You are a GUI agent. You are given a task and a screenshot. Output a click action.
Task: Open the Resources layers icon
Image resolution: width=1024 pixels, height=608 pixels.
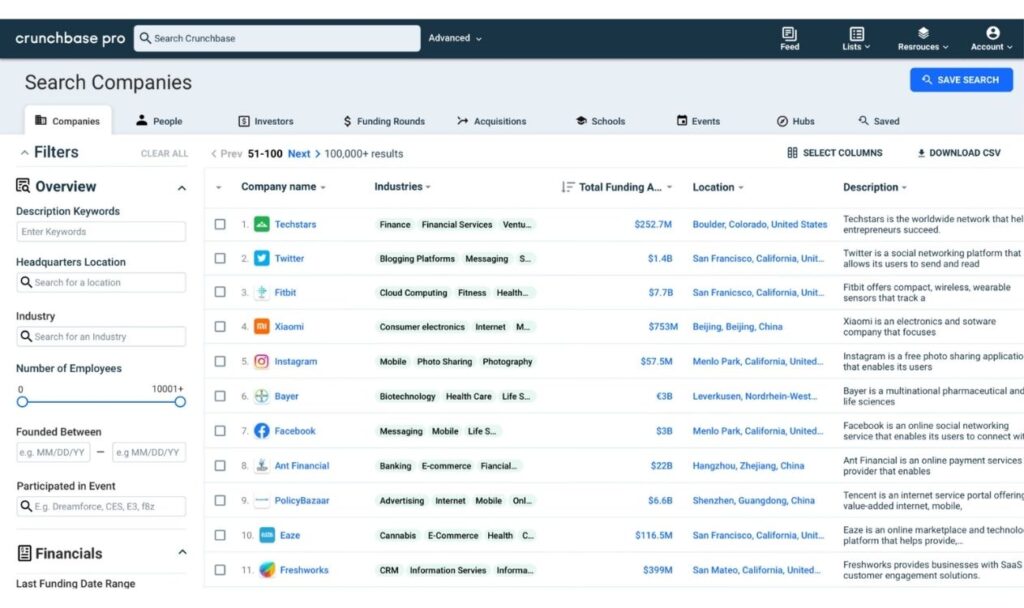[923, 33]
